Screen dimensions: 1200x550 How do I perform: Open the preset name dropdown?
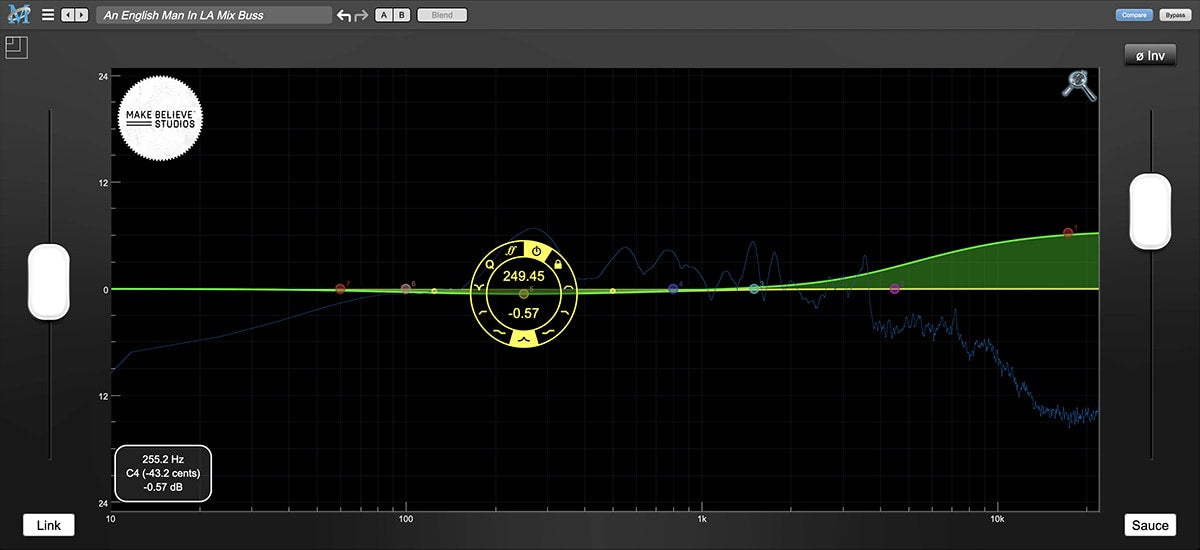214,15
